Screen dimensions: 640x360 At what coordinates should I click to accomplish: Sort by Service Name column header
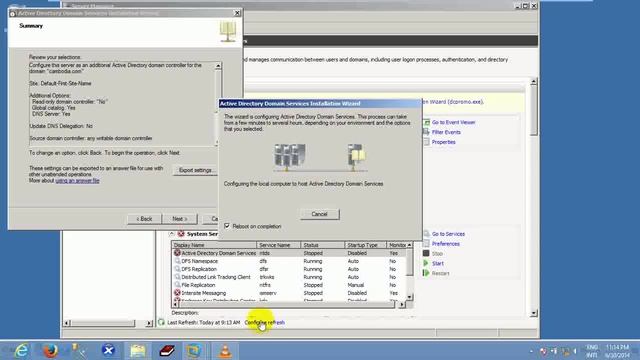click(279, 245)
